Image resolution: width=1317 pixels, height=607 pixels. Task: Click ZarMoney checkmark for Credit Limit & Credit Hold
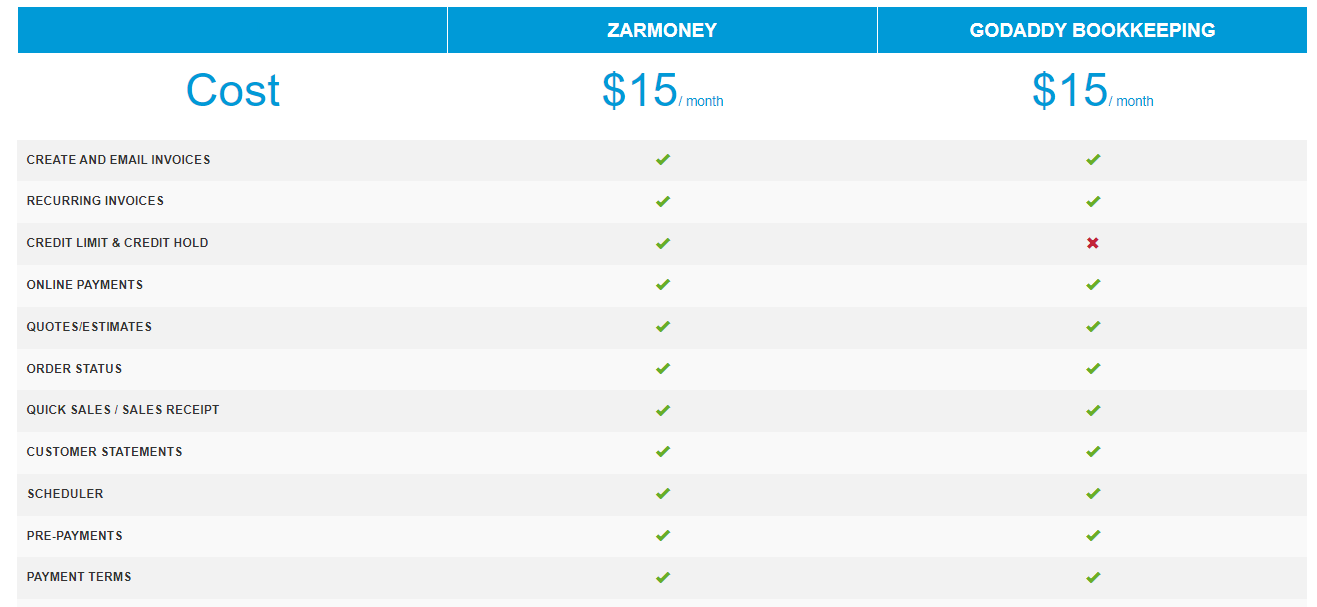(x=662, y=243)
